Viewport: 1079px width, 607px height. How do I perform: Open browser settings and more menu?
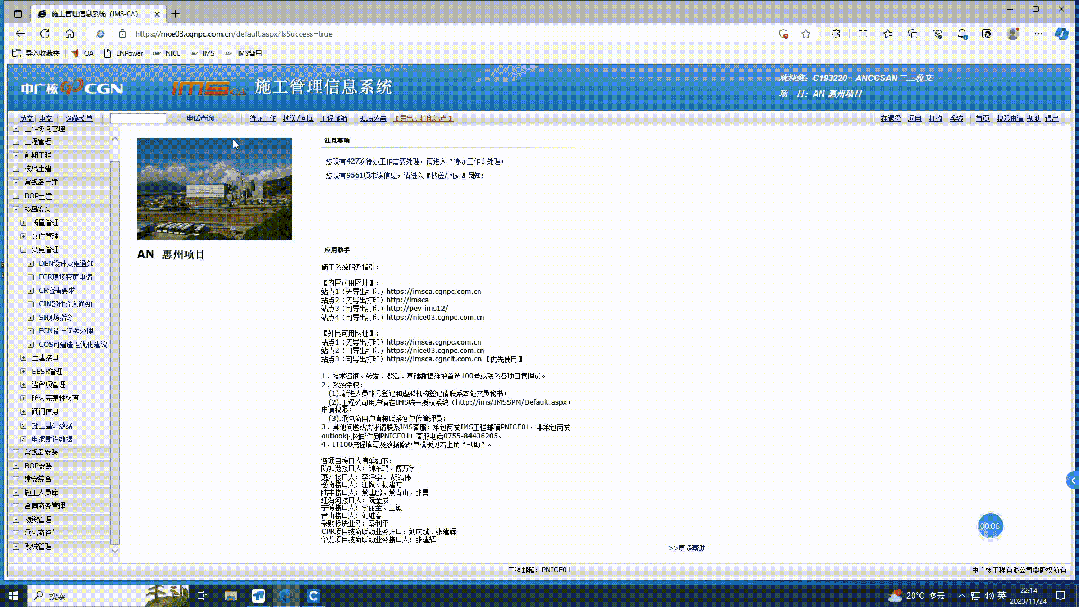click(1038, 33)
